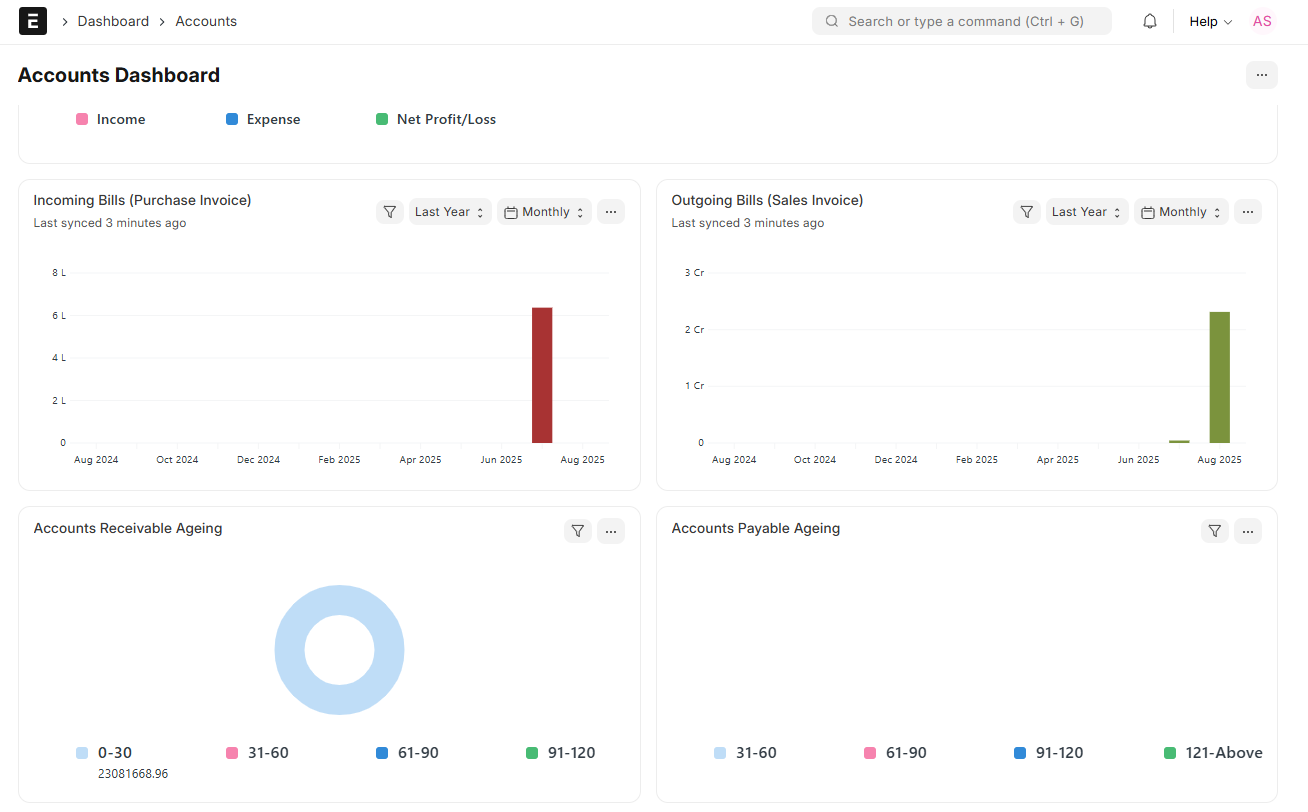Open the AS user avatar
This screenshot has width=1308, height=812.
pyautogui.click(x=1262, y=20)
